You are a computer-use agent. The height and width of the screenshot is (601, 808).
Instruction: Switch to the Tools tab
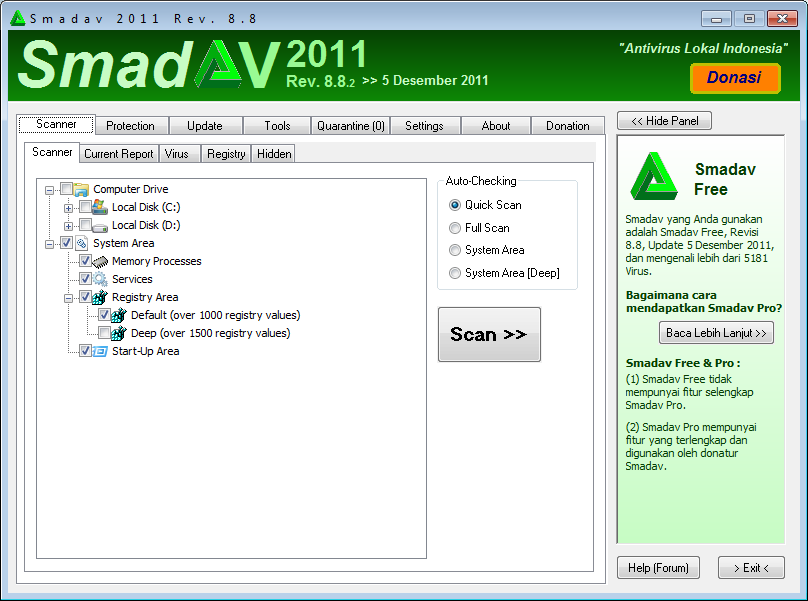(277, 126)
